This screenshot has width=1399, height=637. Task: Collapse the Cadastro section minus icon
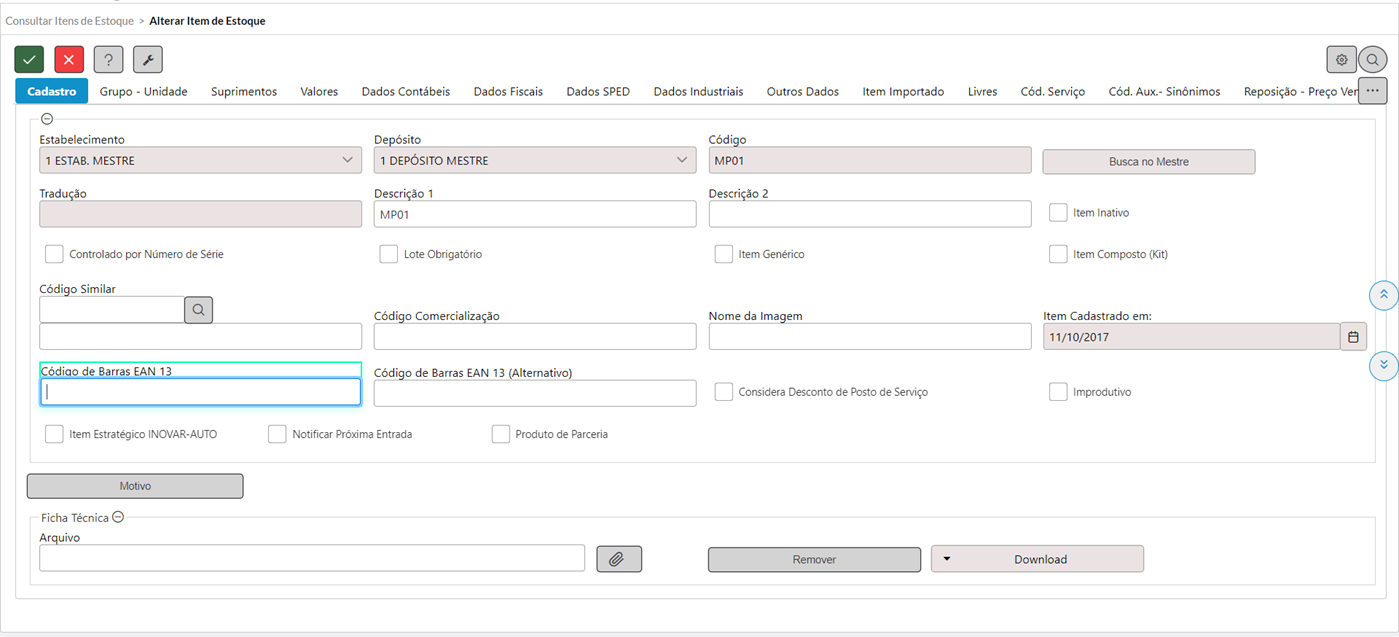coord(47,118)
